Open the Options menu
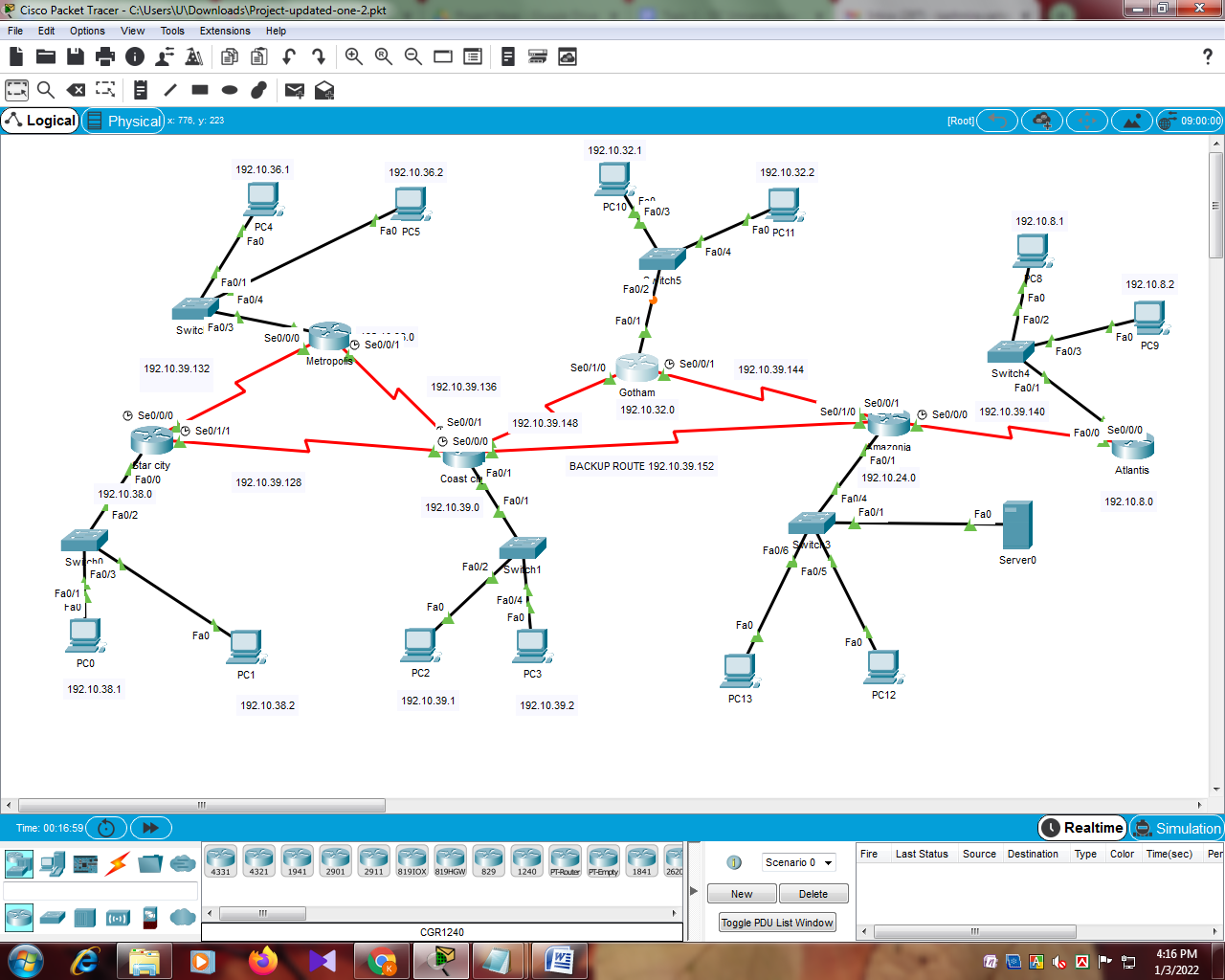Image resolution: width=1225 pixels, height=980 pixels. click(87, 31)
